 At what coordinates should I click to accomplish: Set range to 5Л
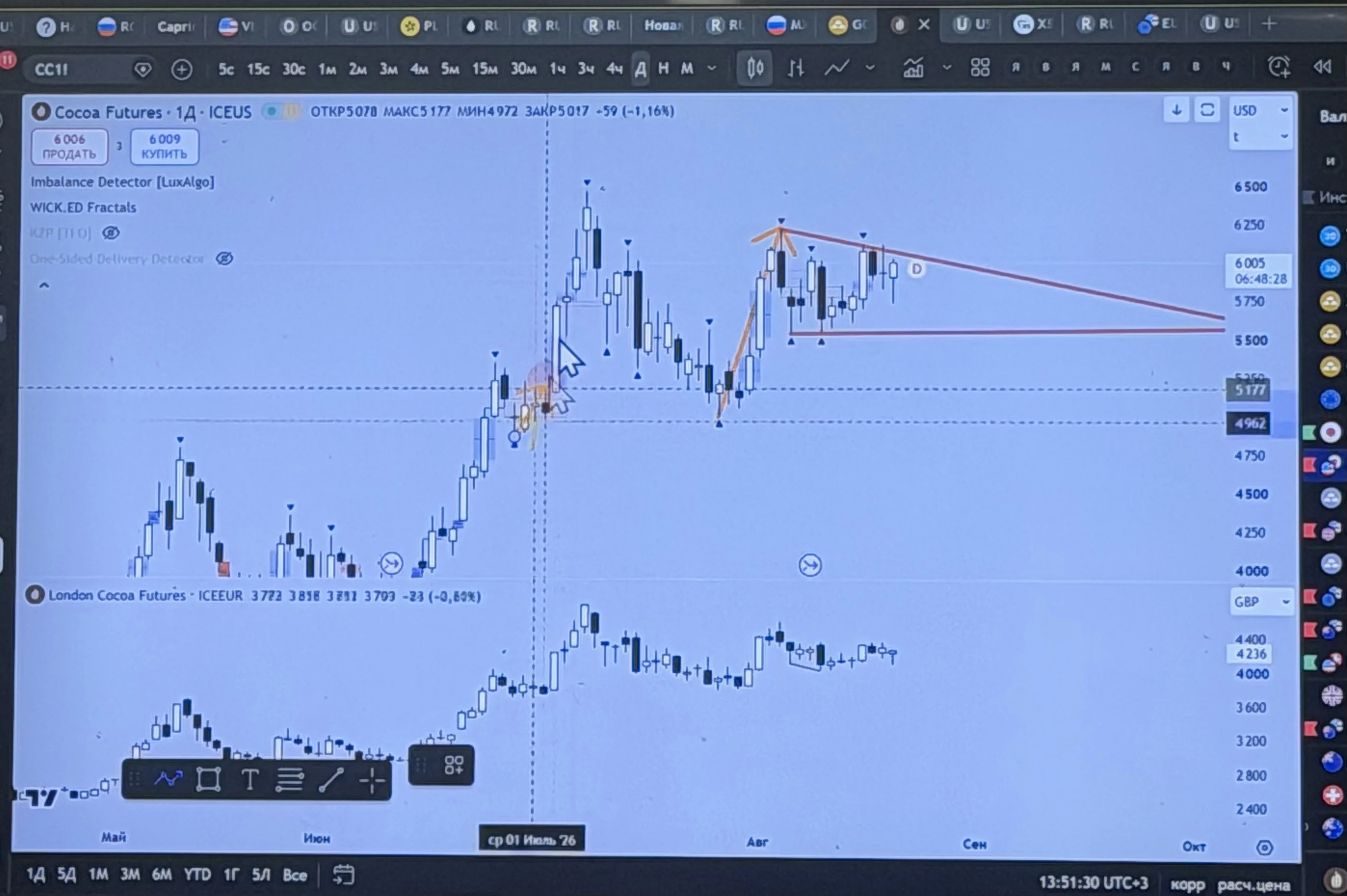click(x=261, y=875)
